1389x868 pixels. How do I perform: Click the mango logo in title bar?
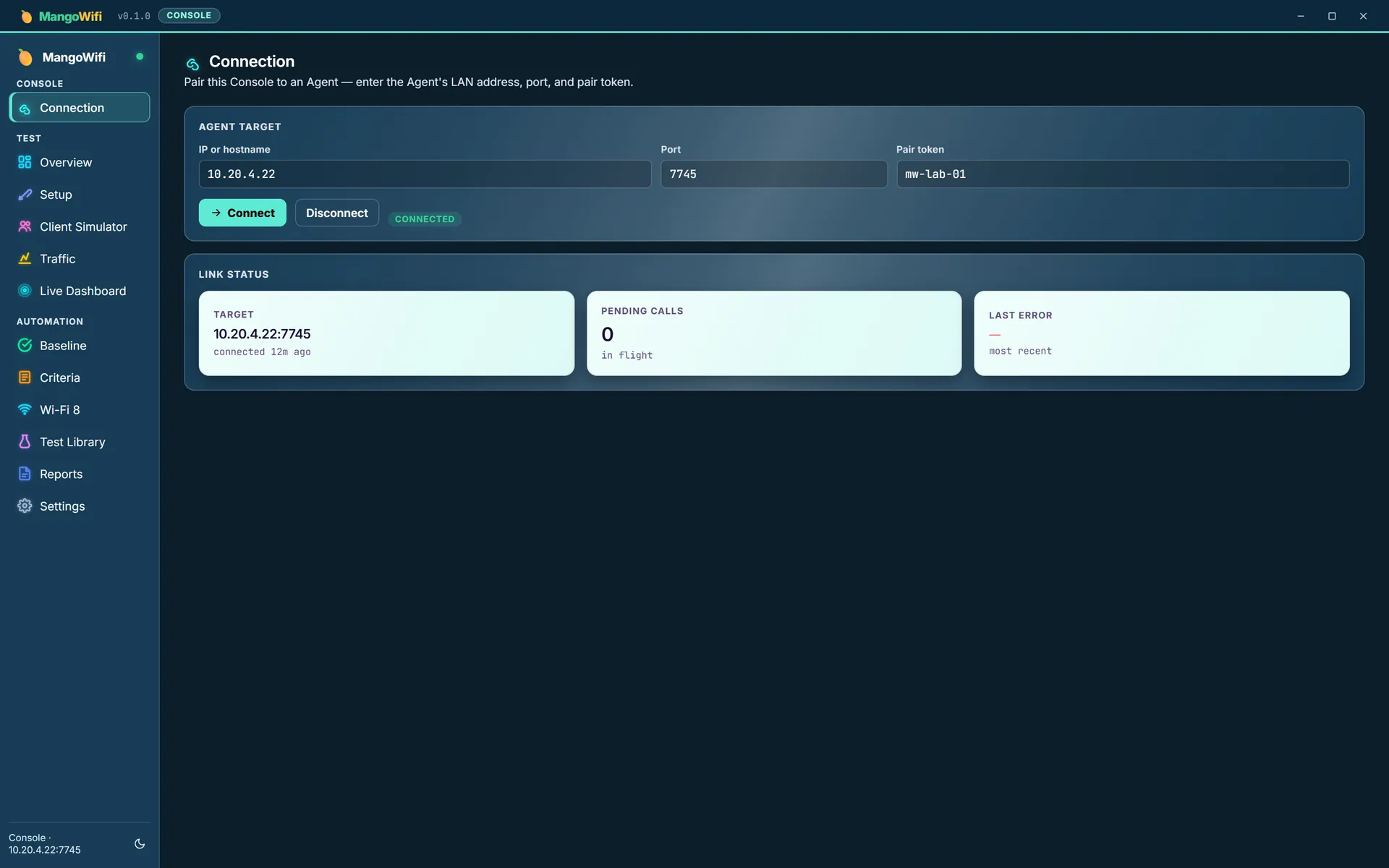click(x=26, y=16)
